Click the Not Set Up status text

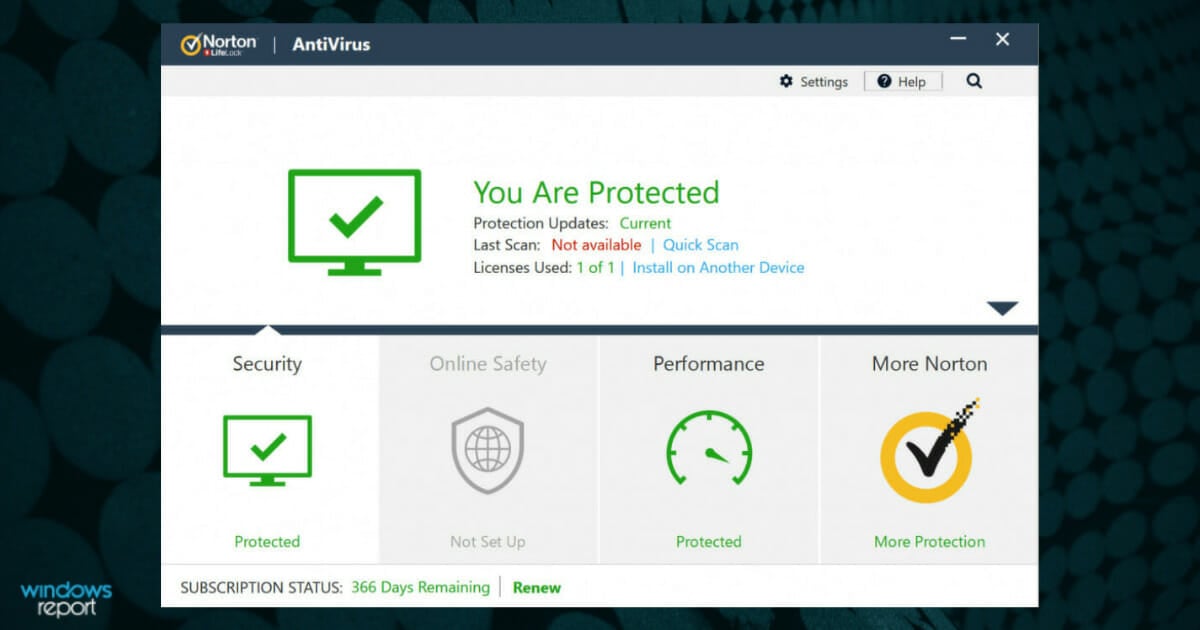[488, 542]
